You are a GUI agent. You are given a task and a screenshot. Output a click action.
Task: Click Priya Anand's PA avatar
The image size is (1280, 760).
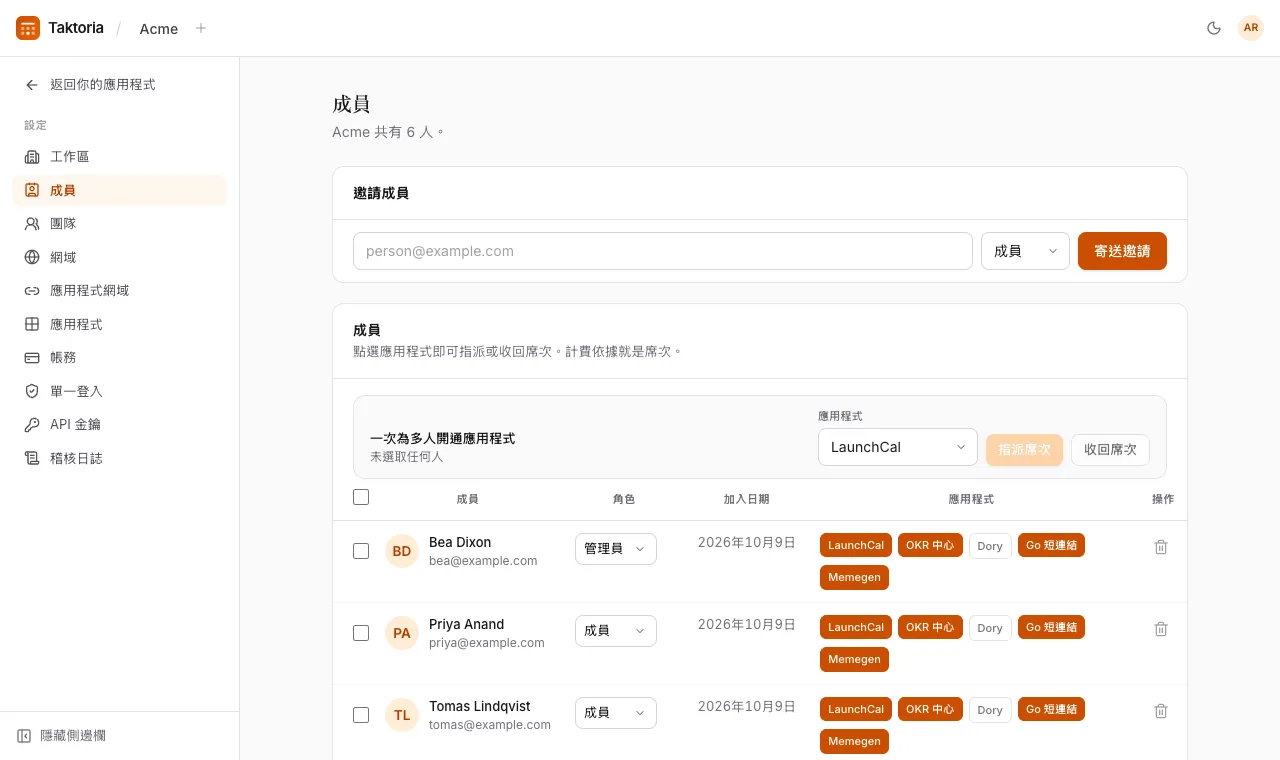(402, 633)
